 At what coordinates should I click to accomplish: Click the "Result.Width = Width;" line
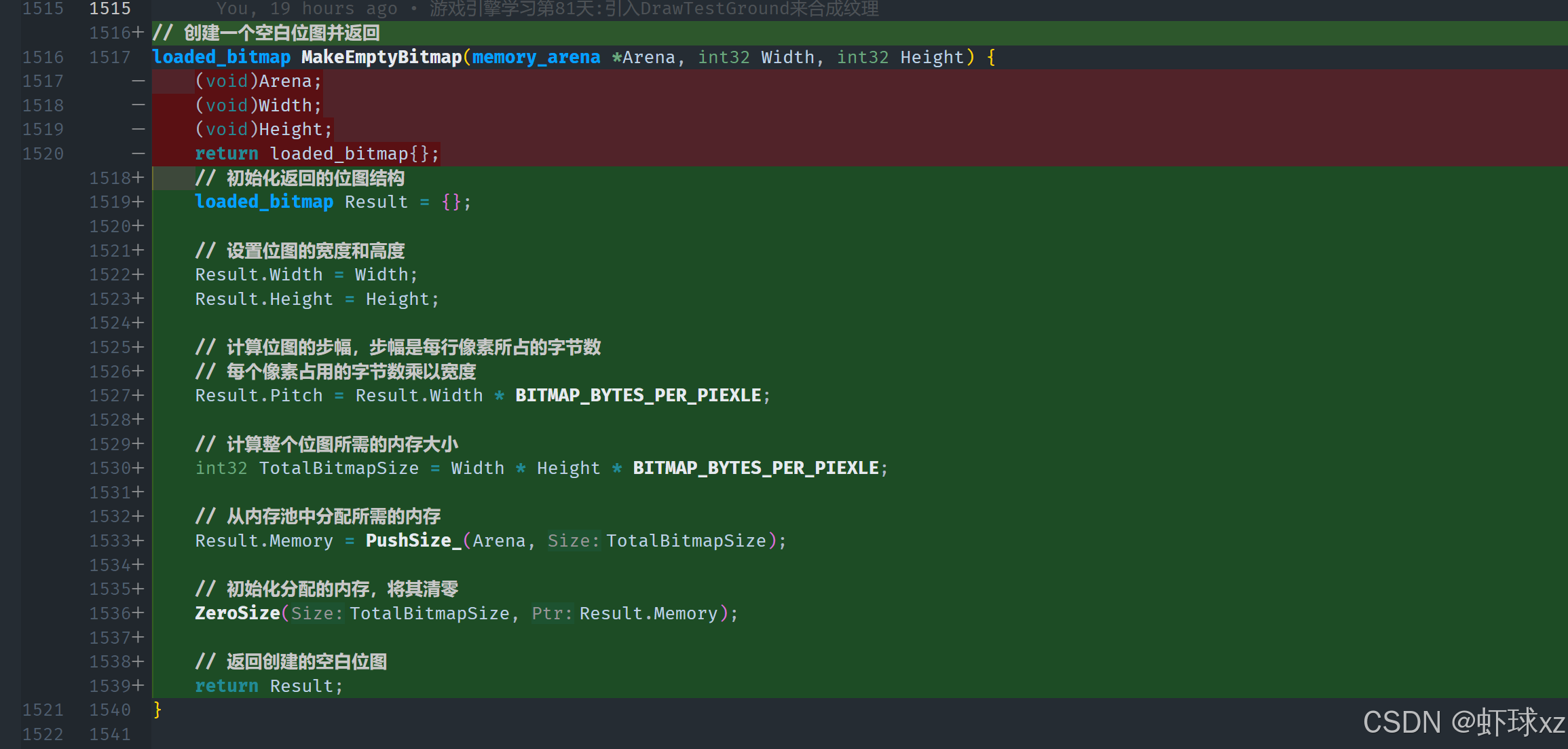(x=306, y=275)
